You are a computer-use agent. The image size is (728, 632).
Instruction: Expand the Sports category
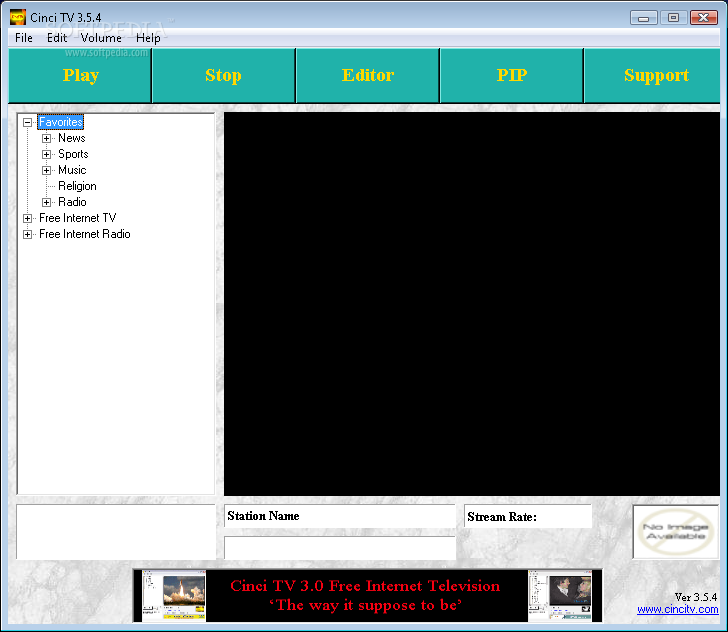(x=46, y=154)
